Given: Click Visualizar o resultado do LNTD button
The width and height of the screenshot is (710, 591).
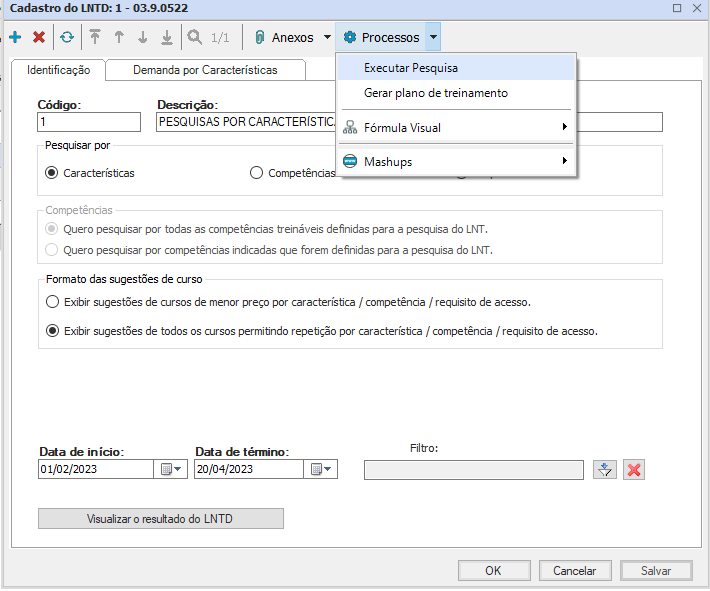Looking at the screenshot, I should [160, 518].
